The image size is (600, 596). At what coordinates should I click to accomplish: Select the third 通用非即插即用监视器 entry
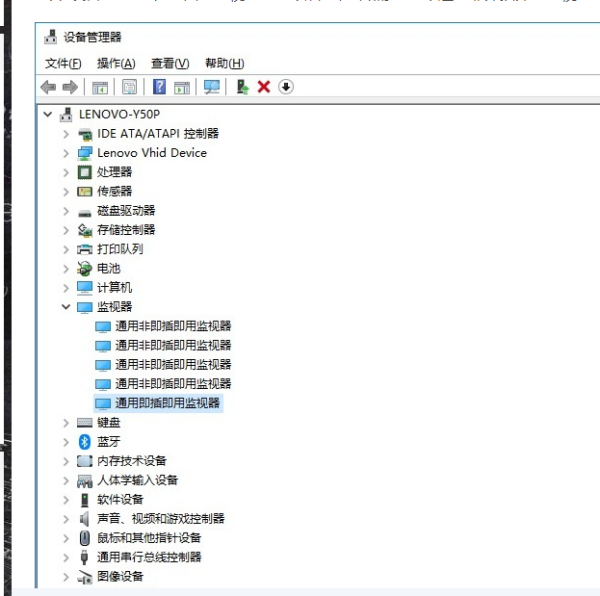[173, 364]
